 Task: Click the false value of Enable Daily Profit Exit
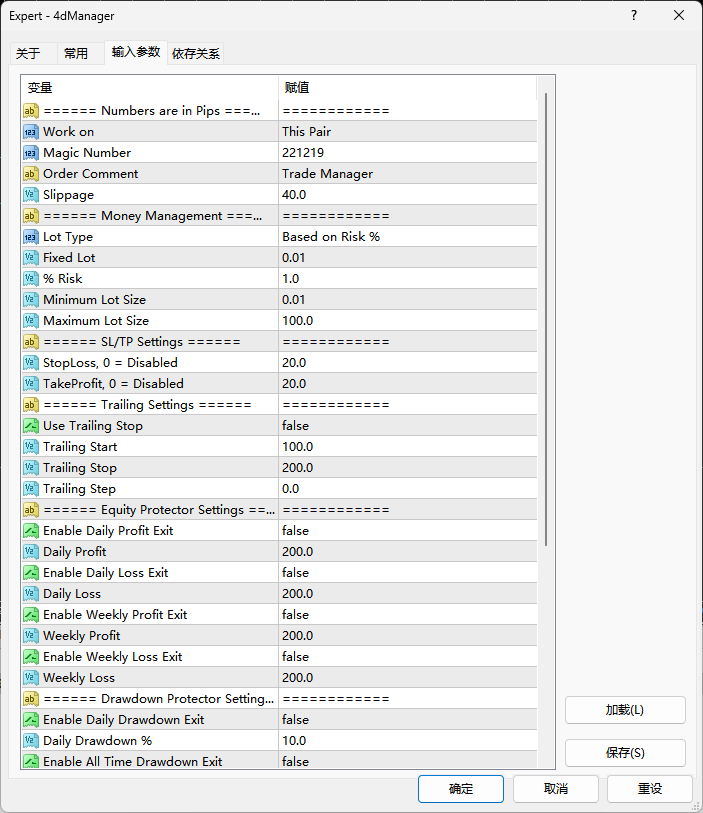click(x=296, y=531)
